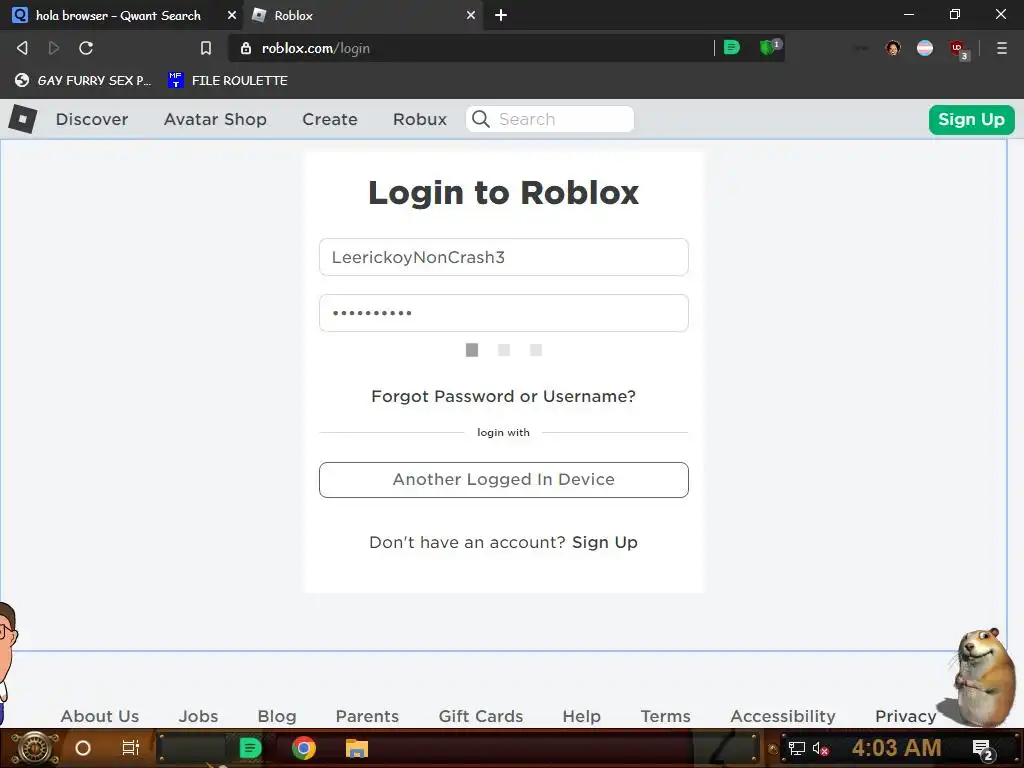
Task: Click the Roblox logo in navbar
Action: tap(23, 119)
